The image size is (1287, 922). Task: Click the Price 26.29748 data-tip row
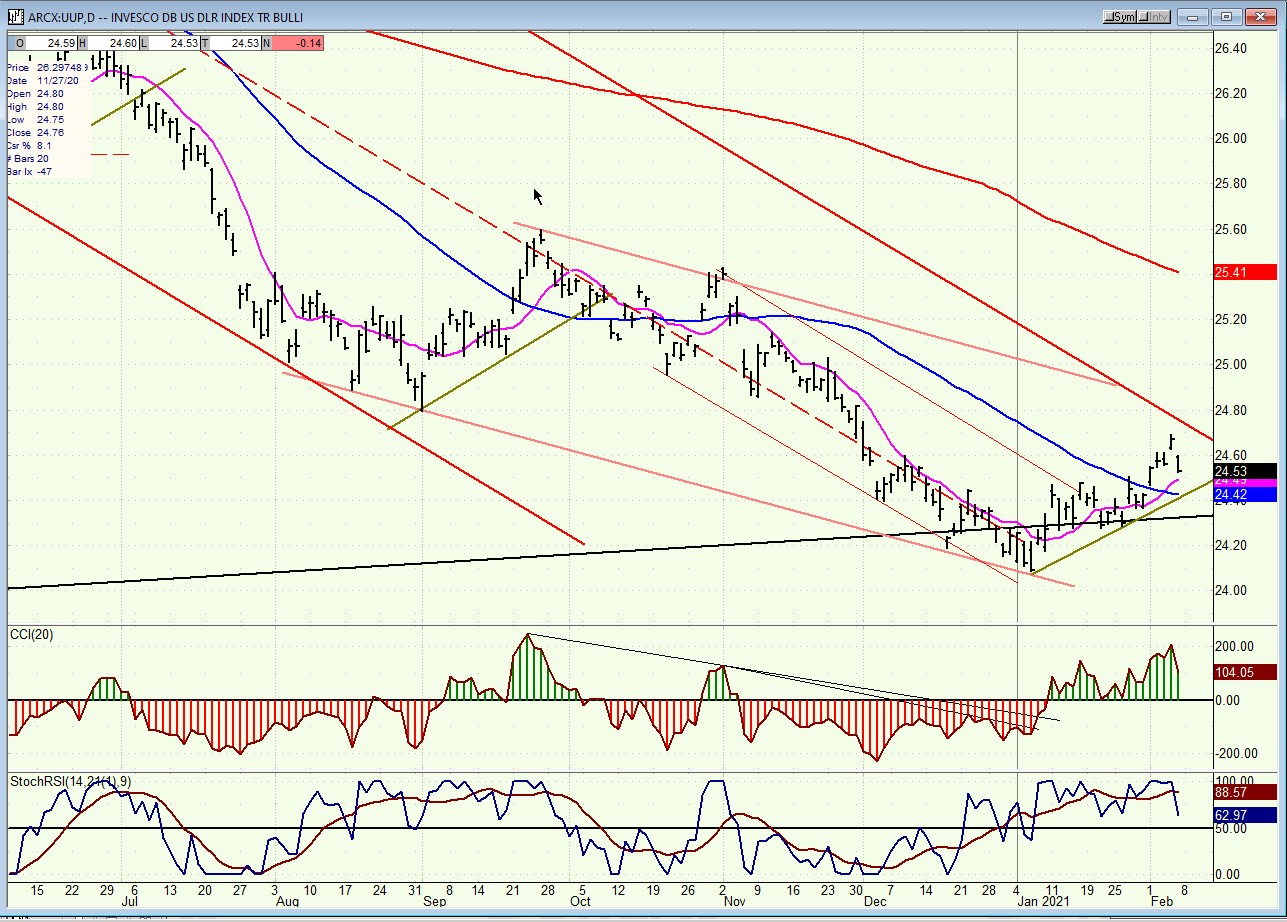(x=47, y=67)
